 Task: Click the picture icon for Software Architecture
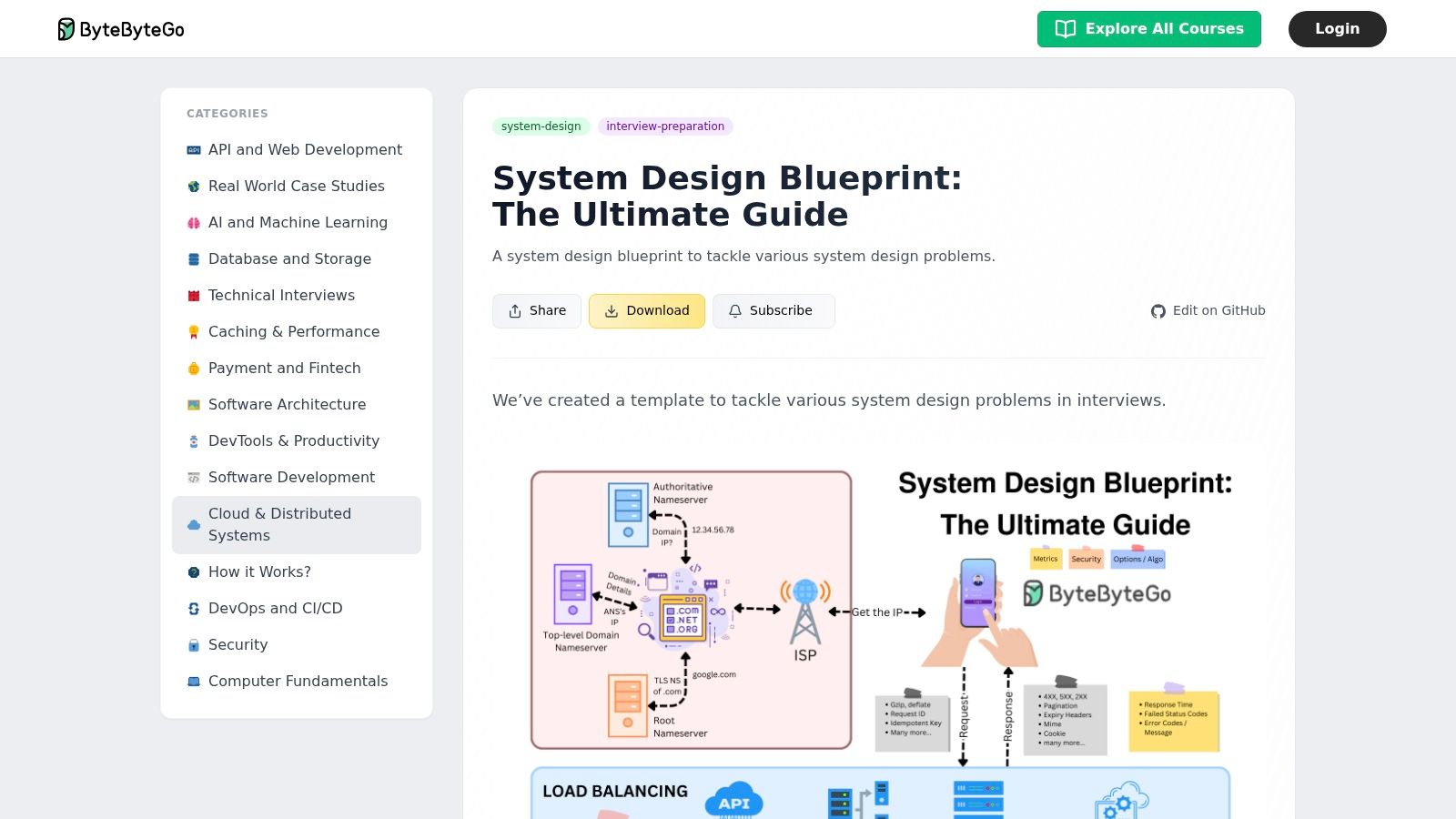tap(194, 405)
